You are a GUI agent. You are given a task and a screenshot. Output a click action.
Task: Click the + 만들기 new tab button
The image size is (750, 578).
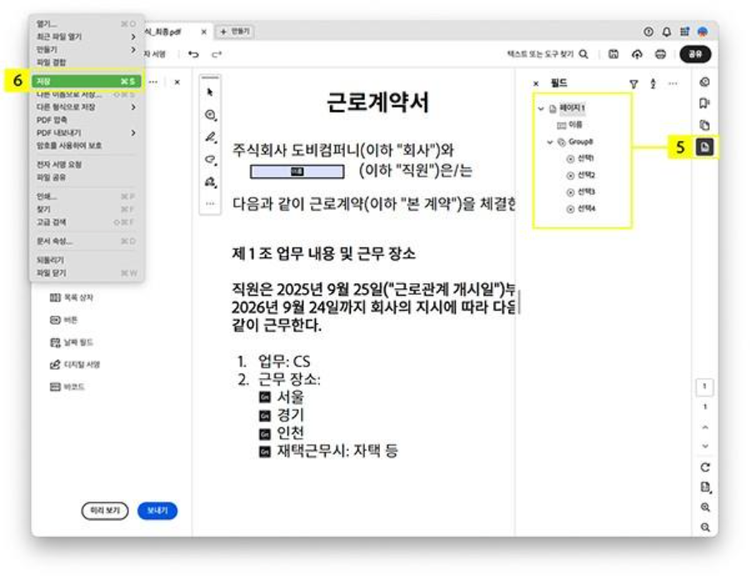coord(235,32)
